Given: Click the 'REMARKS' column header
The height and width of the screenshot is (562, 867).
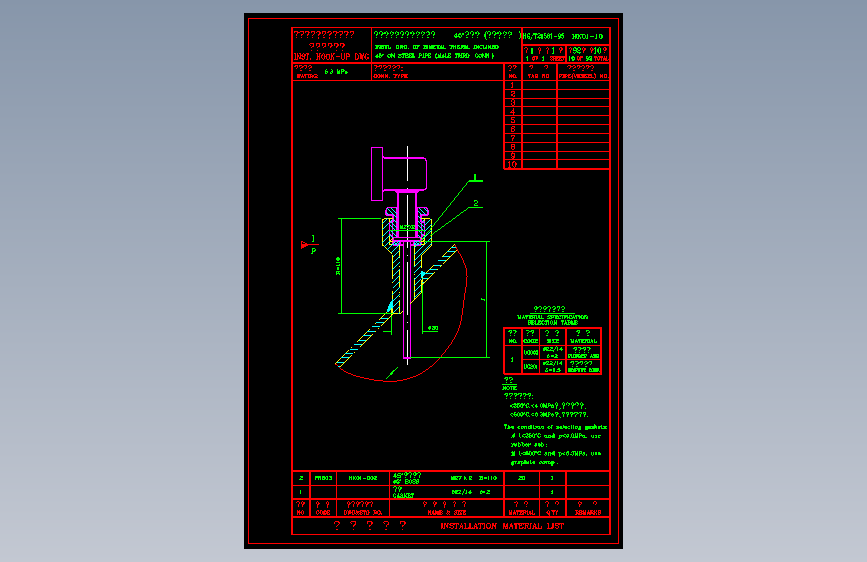Looking at the screenshot, I should click(588, 513).
